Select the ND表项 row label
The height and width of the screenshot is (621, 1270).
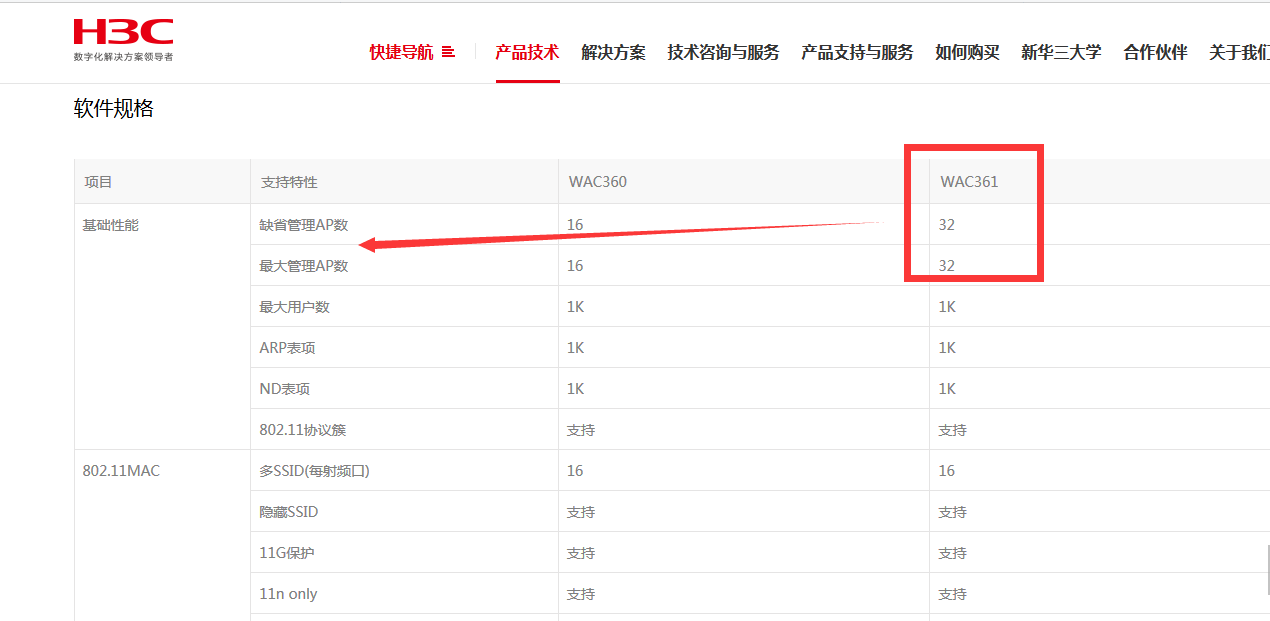tap(284, 389)
